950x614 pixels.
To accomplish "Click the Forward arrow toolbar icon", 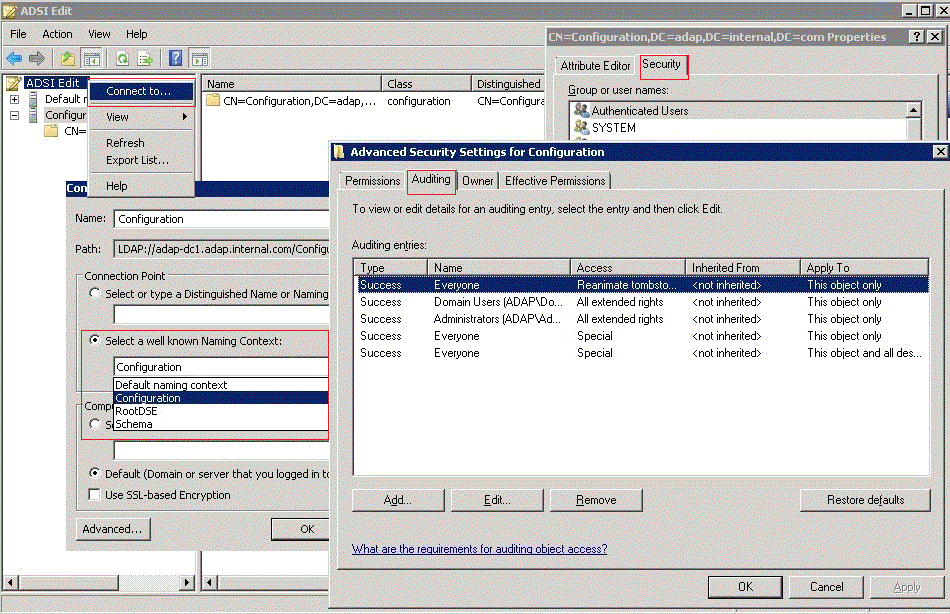I will 37,59.
